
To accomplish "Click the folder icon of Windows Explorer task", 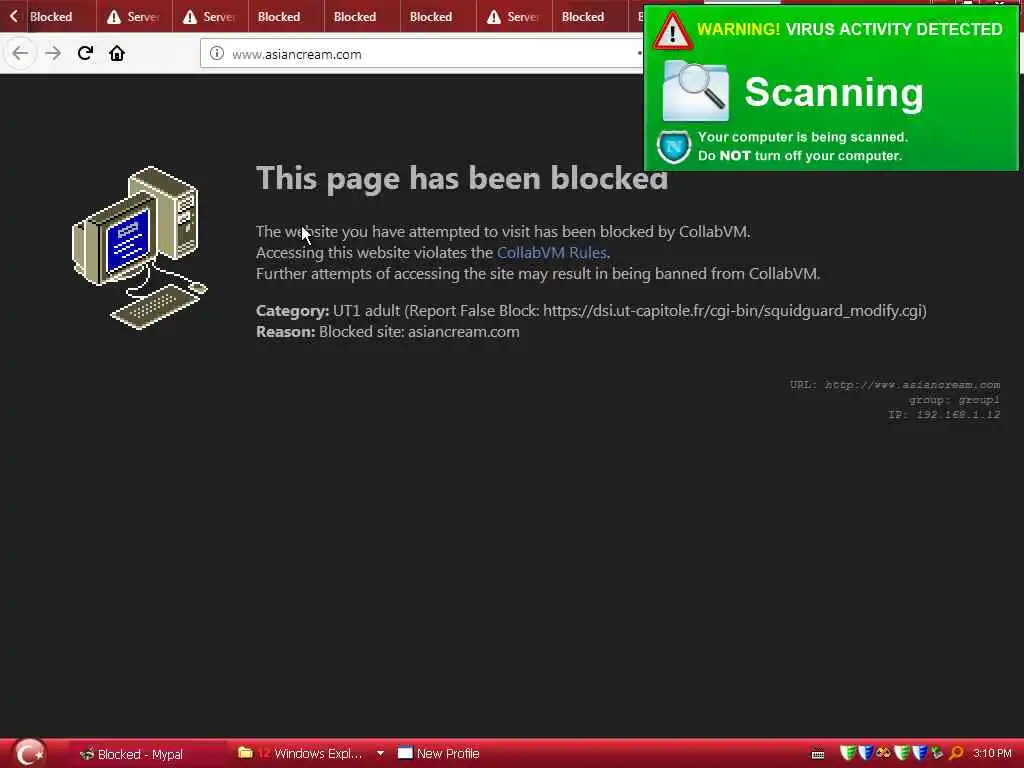I will coord(245,753).
